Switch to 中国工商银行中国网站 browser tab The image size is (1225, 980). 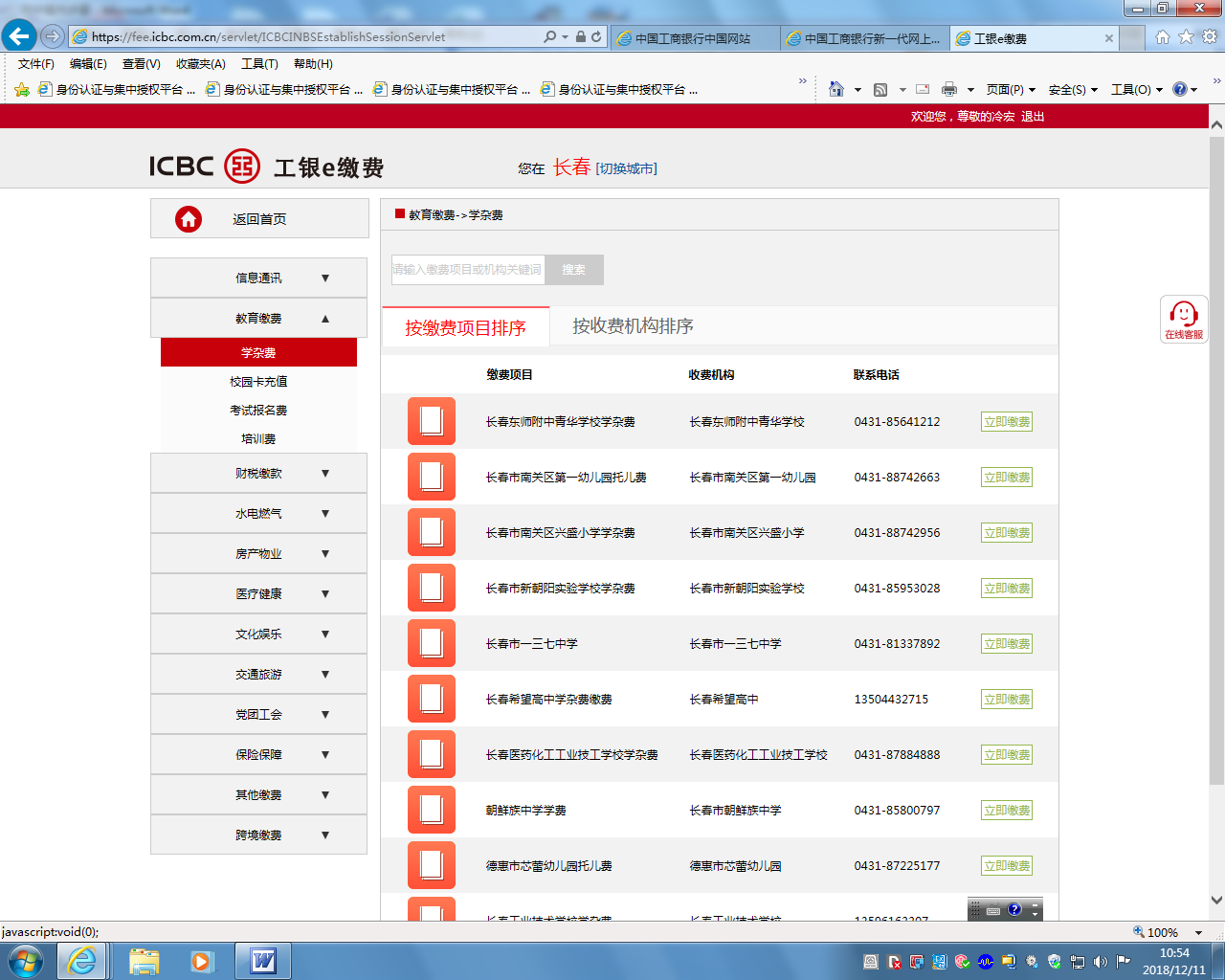coord(695,38)
